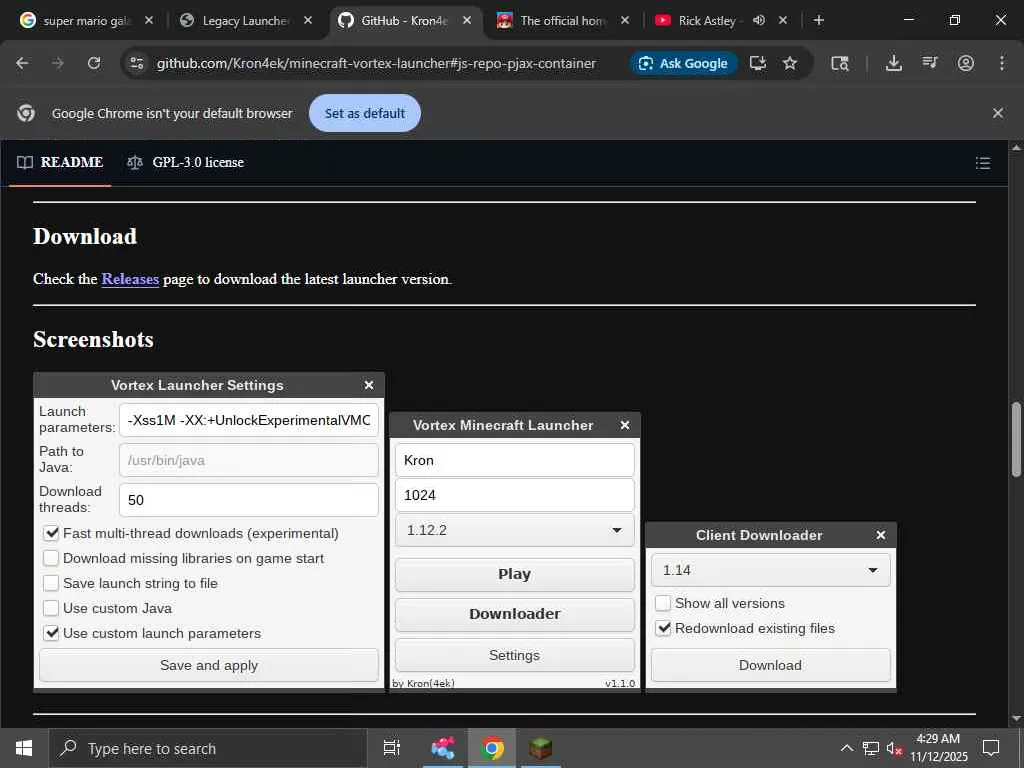Click Ask Google lens button
This screenshot has width=1024, height=768.
coord(684,63)
